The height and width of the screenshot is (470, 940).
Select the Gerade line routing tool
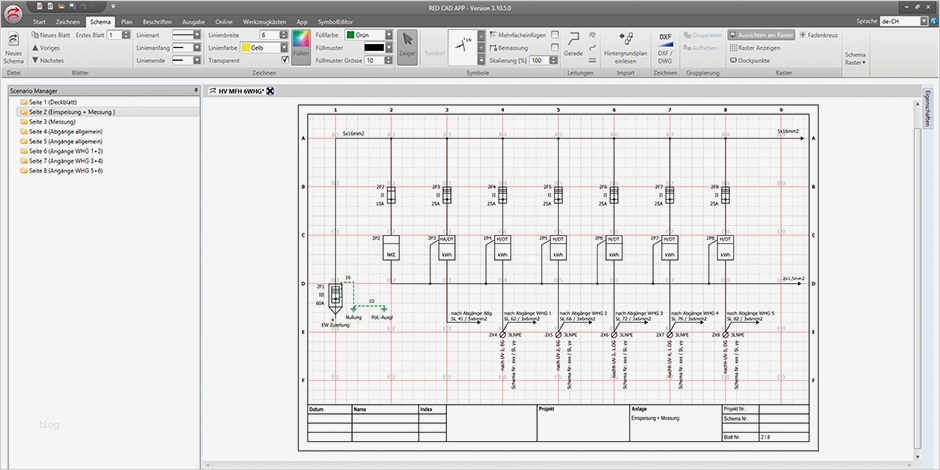pyautogui.click(x=574, y=44)
